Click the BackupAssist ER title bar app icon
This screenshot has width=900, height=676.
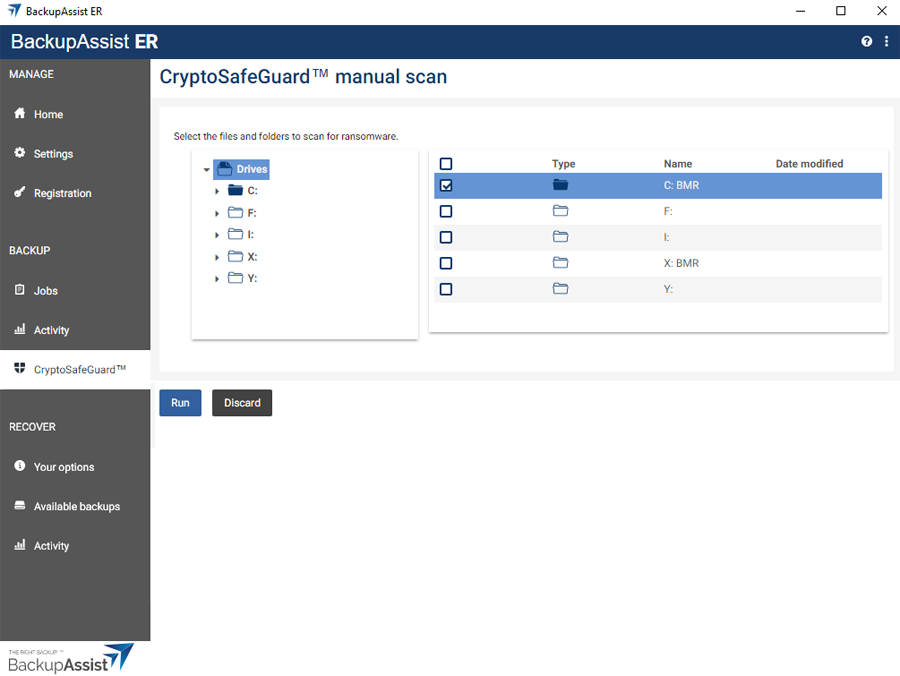pos(14,11)
